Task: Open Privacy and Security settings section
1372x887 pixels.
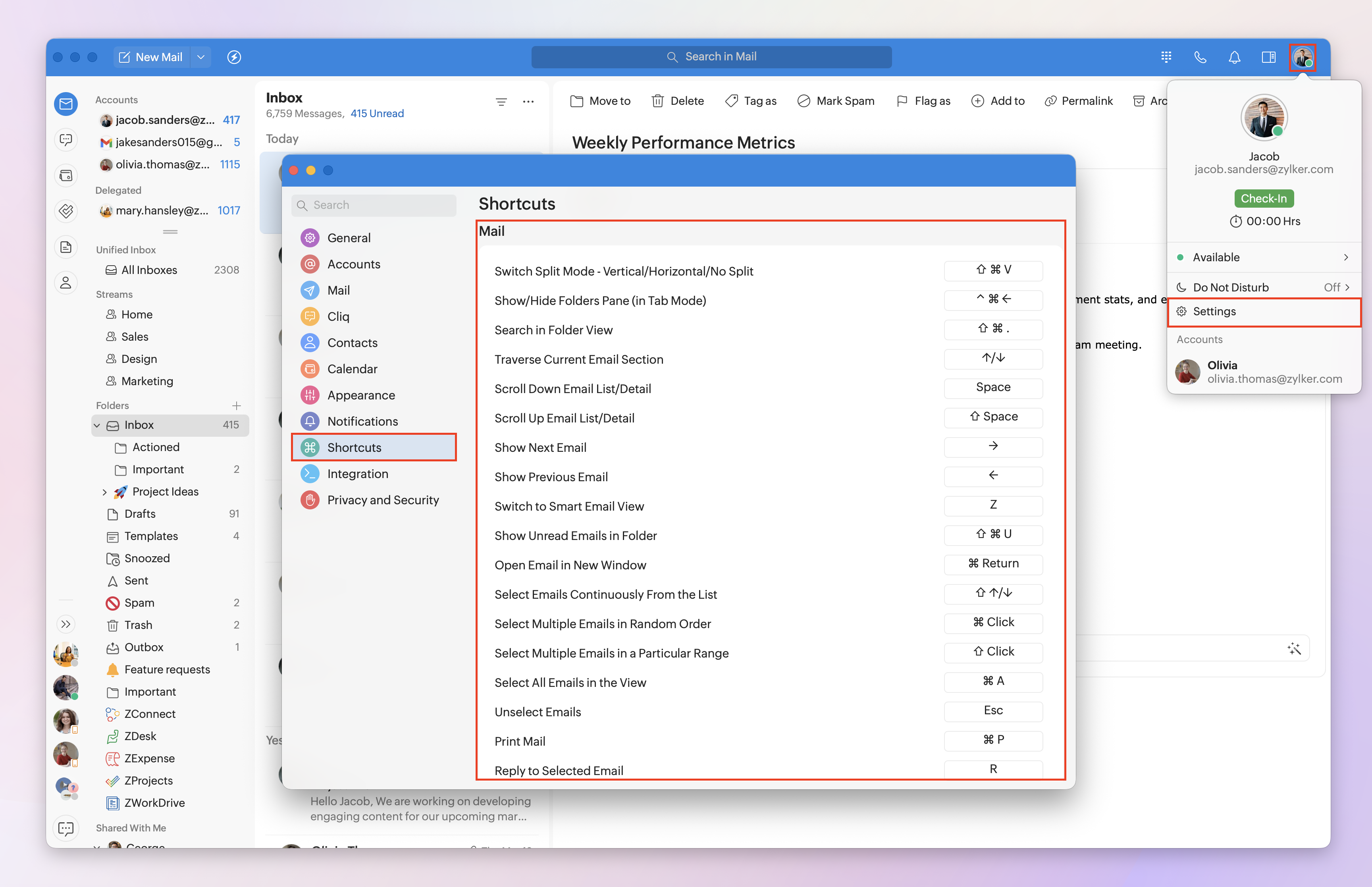Action: (383, 500)
